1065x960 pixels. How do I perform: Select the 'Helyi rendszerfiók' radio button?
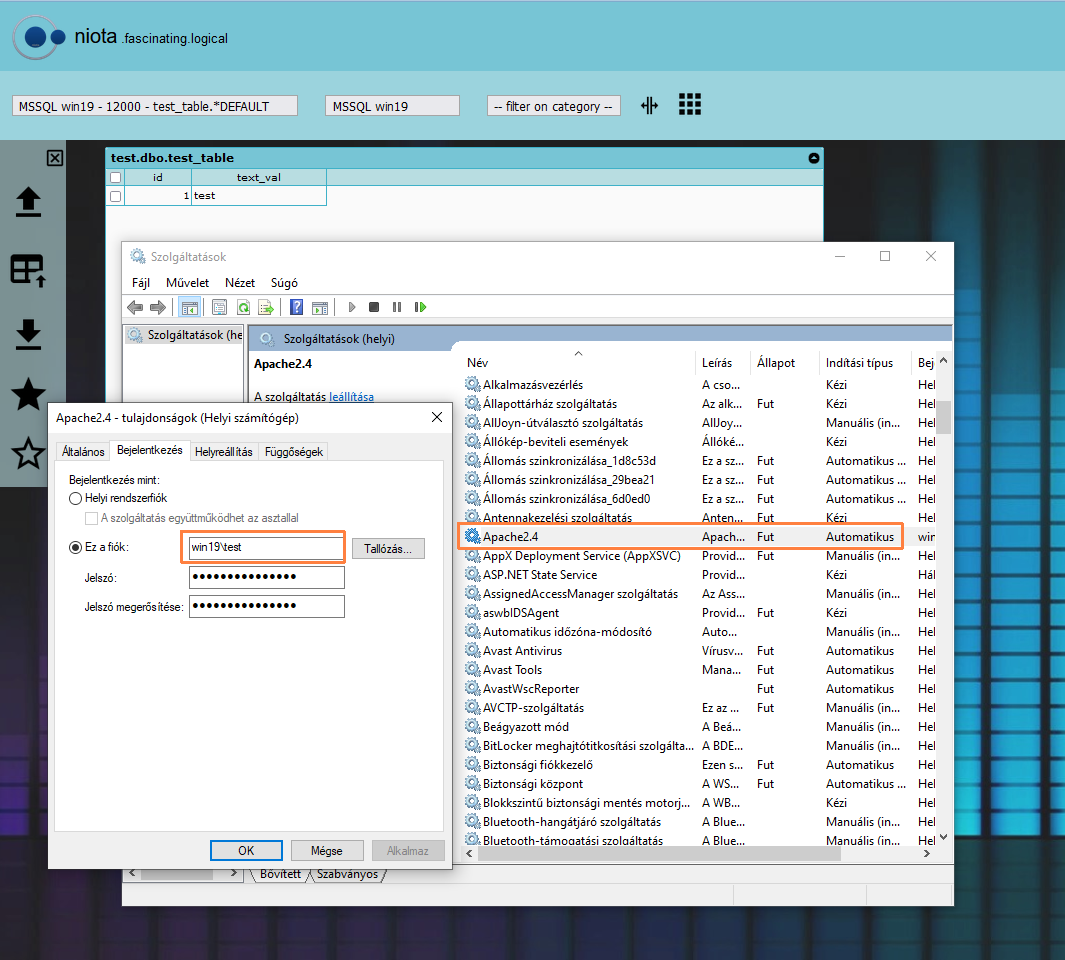point(75,498)
